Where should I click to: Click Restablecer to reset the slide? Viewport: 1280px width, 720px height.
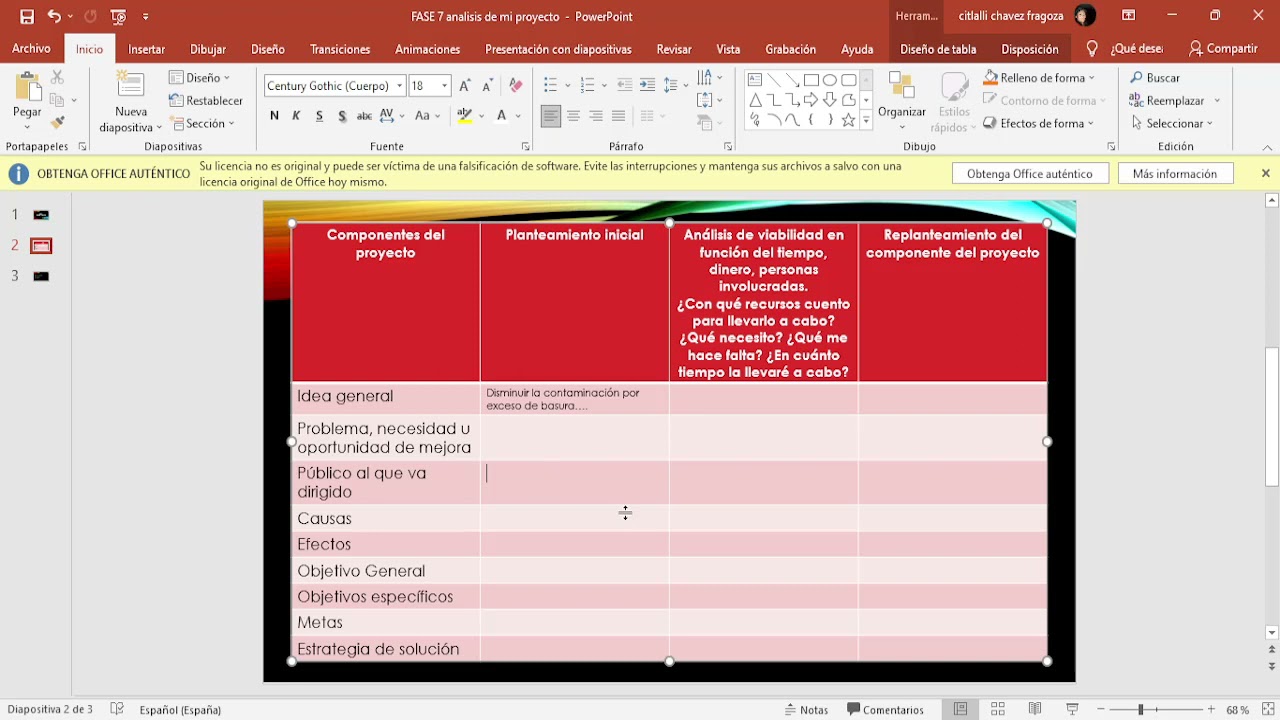(x=206, y=100)
